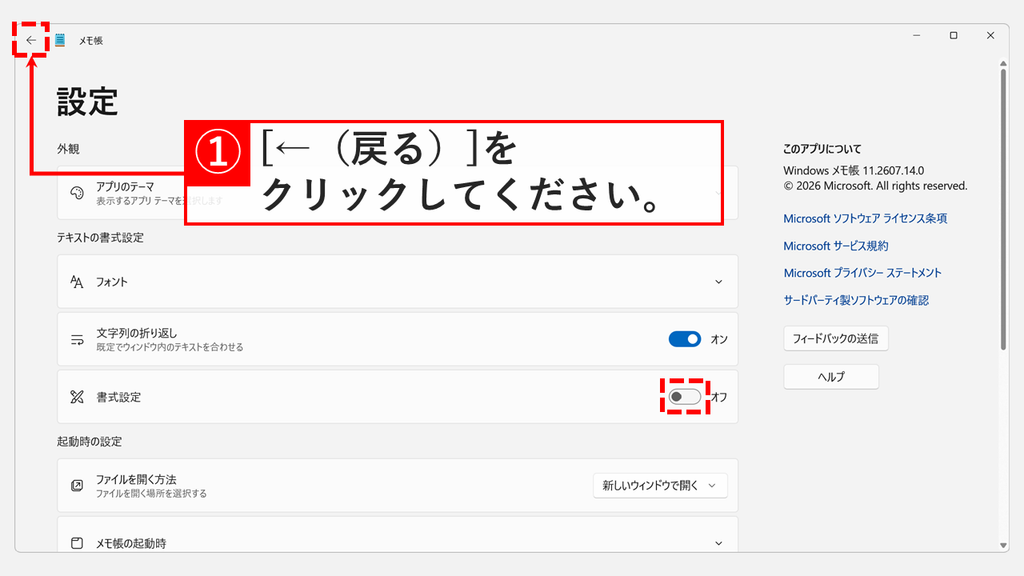This screenshot has height=576, width=1024.
Task: Open Microsoft プライバシー ステートメント link
Action: (862, 273)
